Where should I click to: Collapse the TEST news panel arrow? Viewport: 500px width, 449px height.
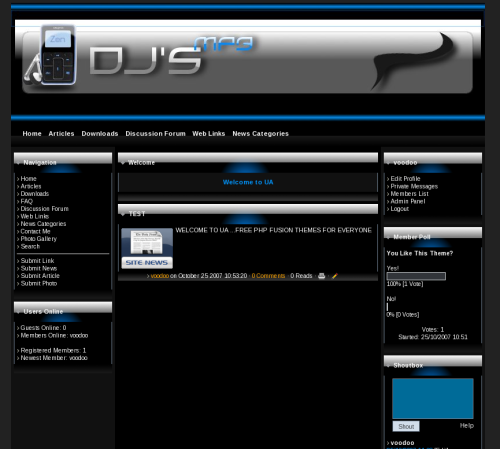click(x=123, y=214)
